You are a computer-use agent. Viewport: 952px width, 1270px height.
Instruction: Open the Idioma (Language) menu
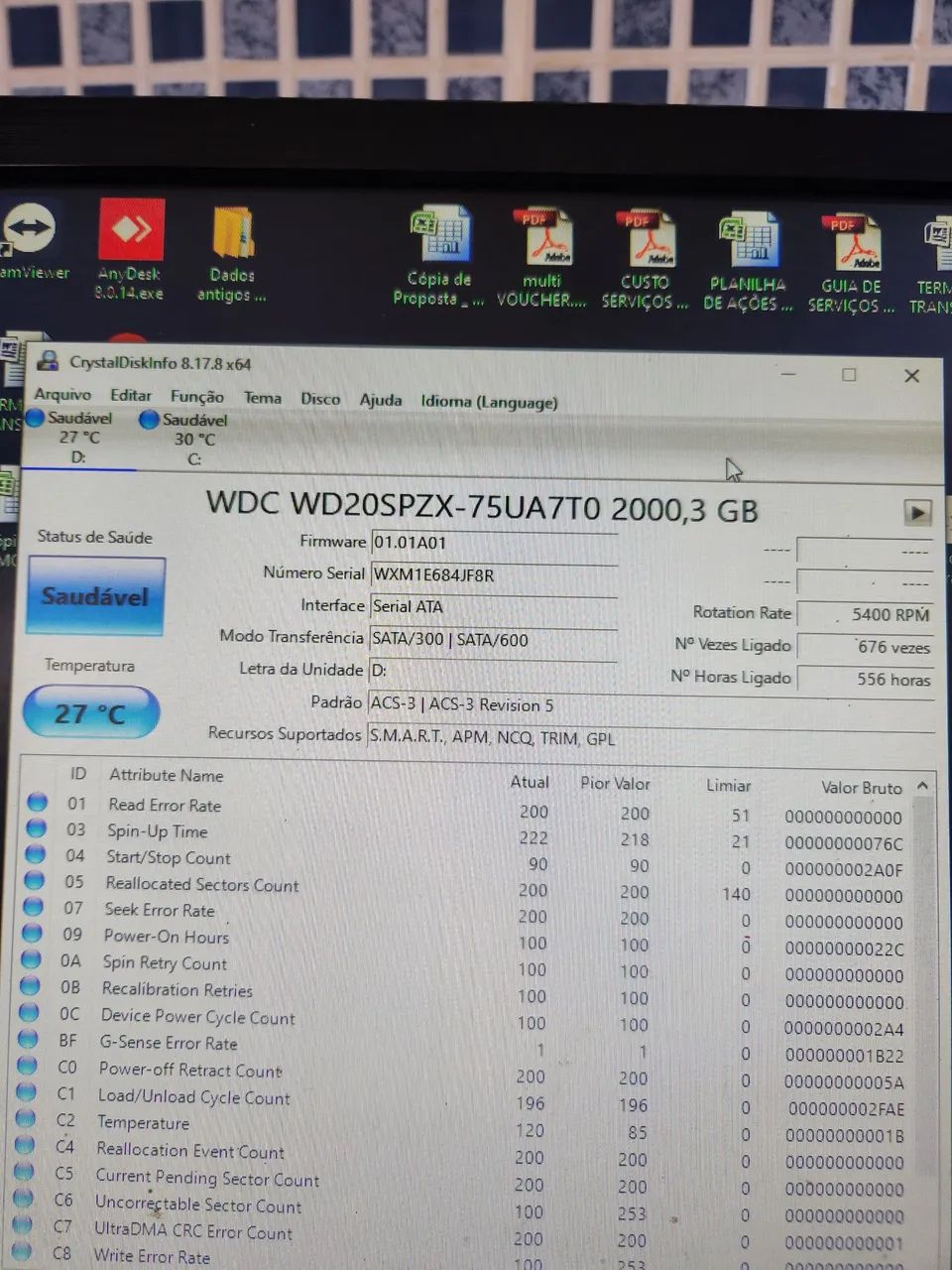coord(489,402)
